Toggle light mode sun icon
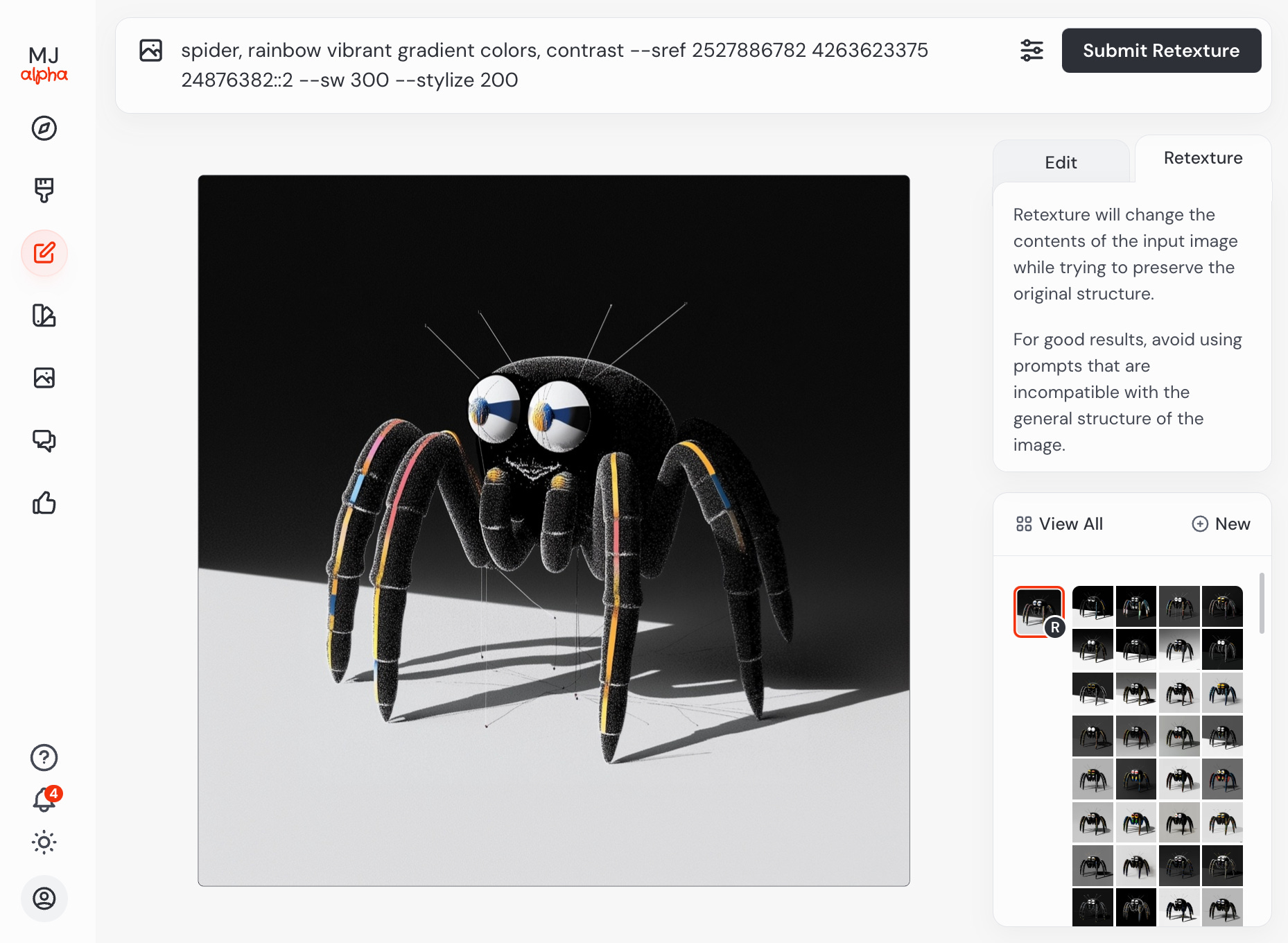The width and height of the screenshot is (1288, 943). click(44, 842)
